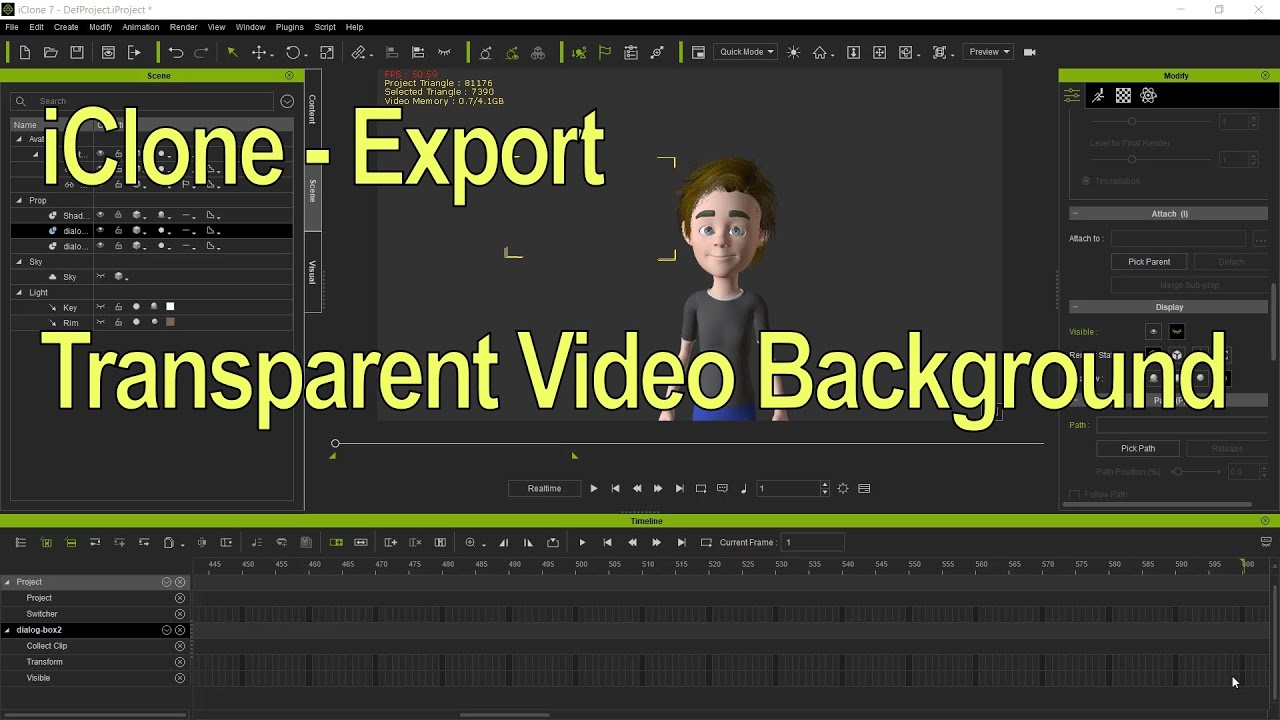Image resolution: width=1280 pixels, height=720 pixels.
Task: Select the Tessellation radio button
Action: (x=1086, y=181)
